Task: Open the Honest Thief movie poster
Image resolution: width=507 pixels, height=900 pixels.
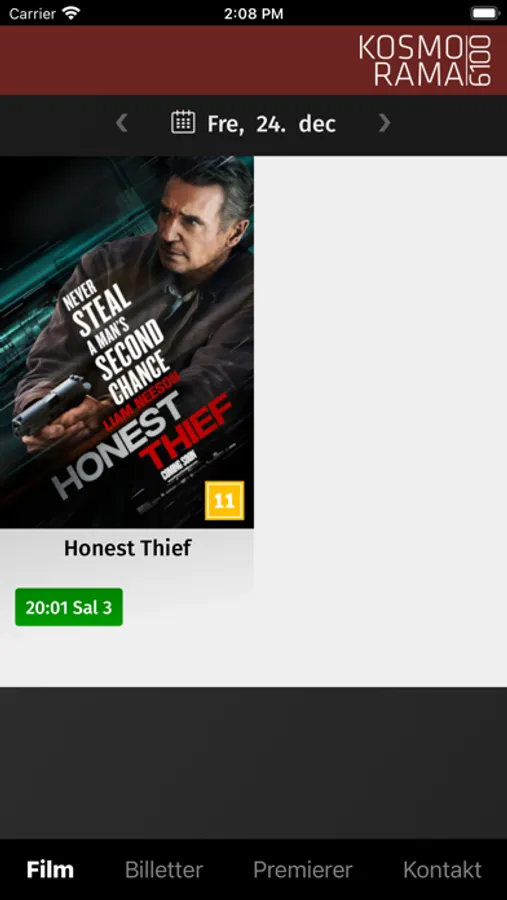Action: pos(127,342)
